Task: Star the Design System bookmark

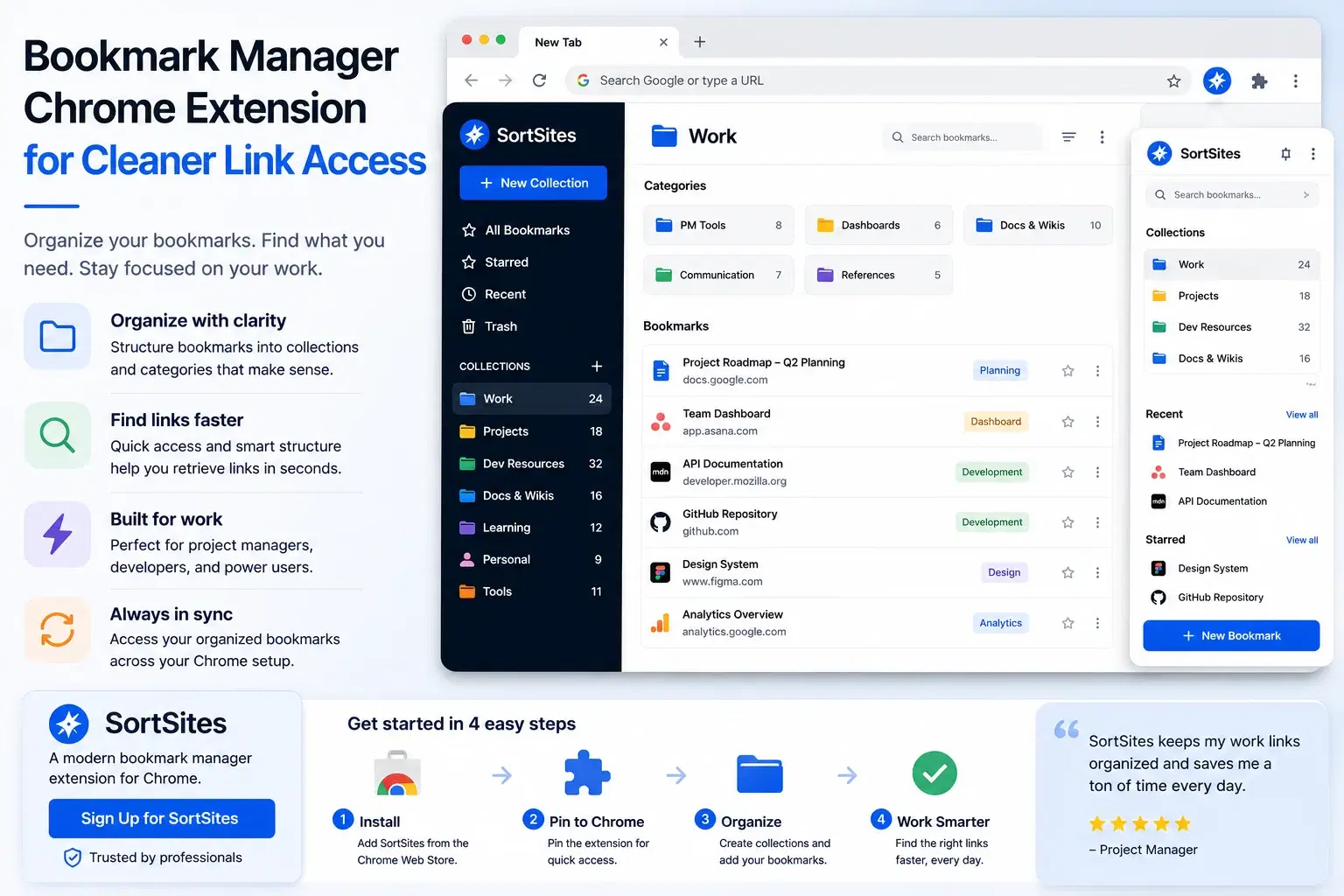Action: point(1067,573)
